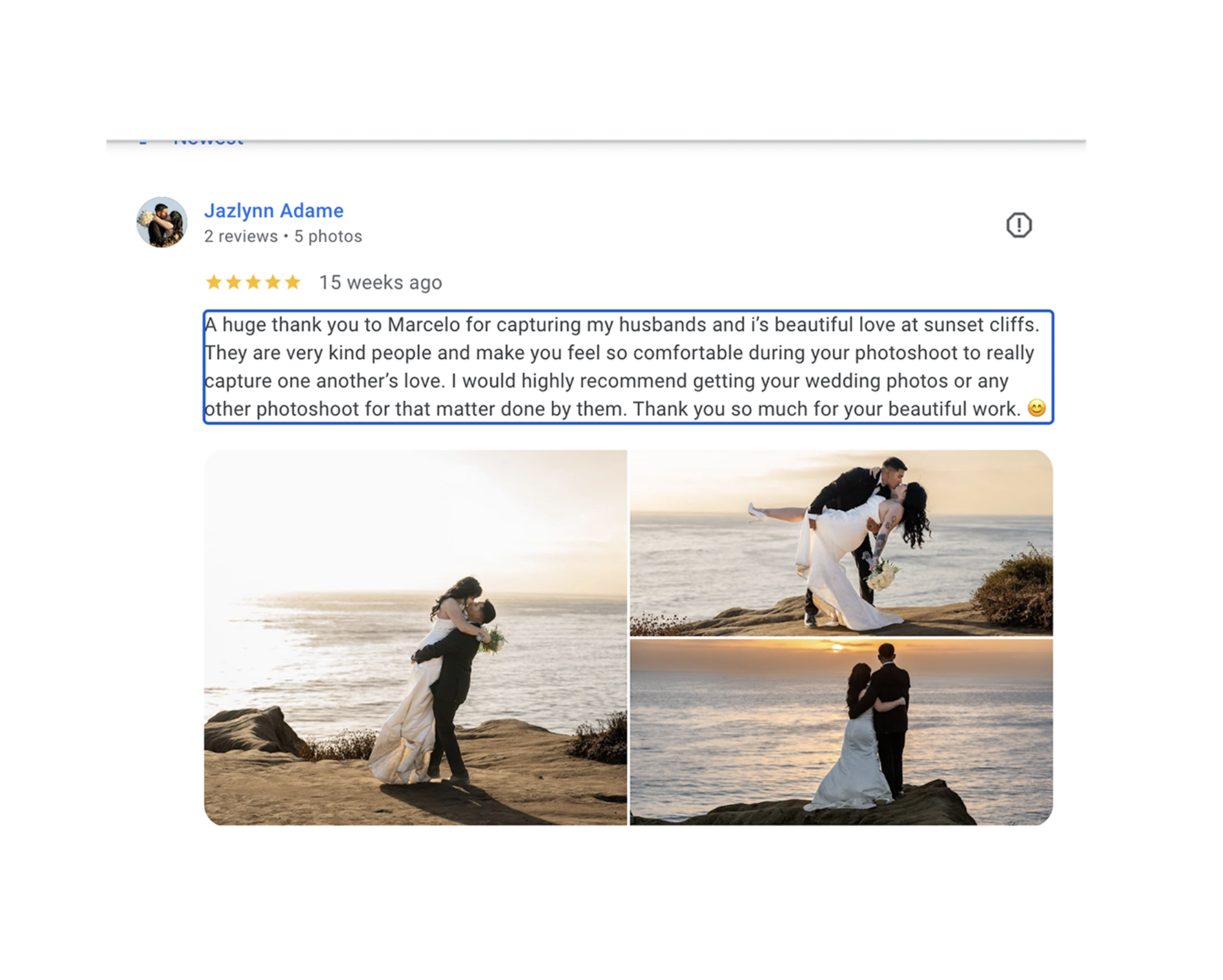This screenshot has width=1223, height=980.
Task: Open the sunset photo of couple facing ocean
Action: click(841, 732)
